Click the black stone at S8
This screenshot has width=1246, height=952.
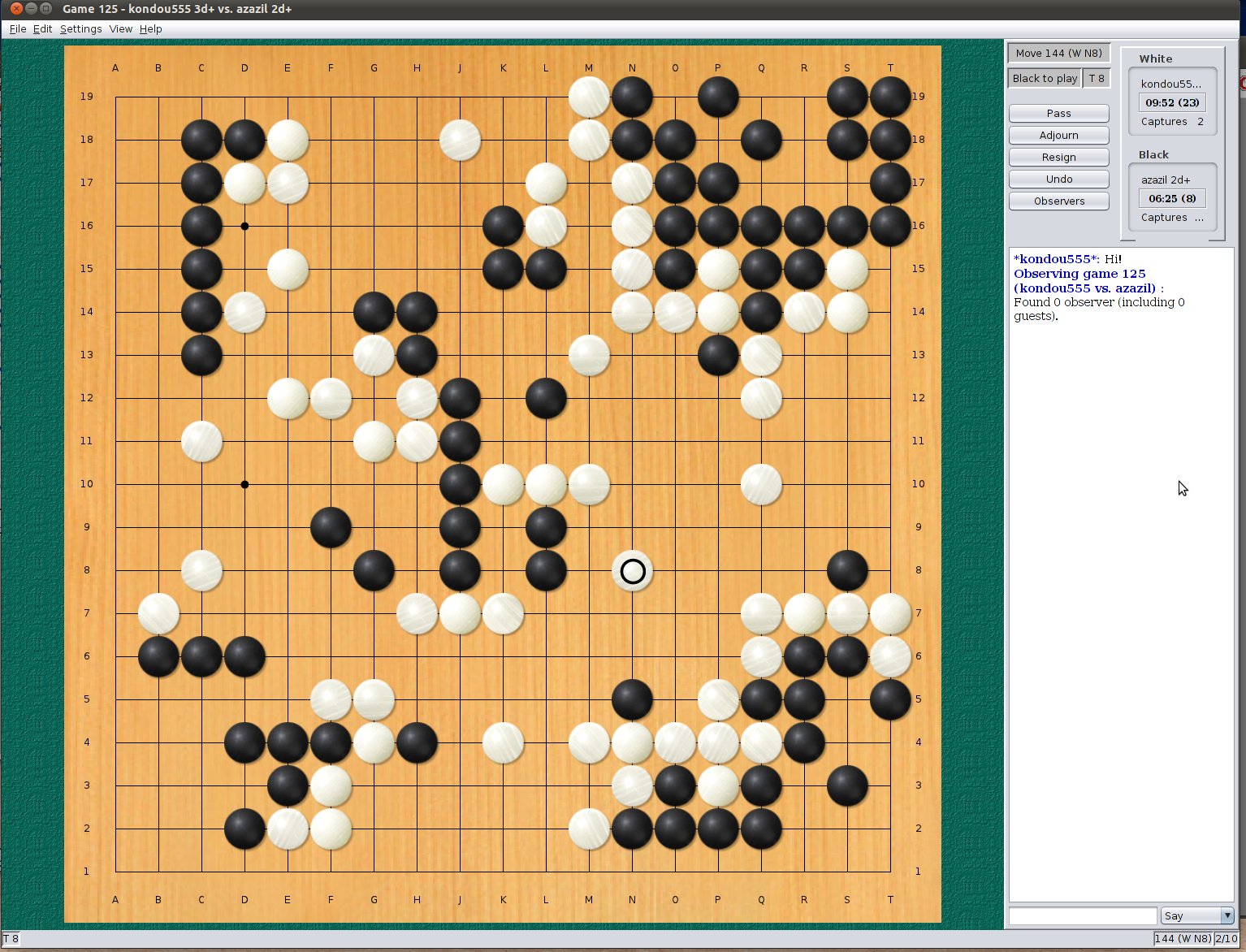point(847,570)
